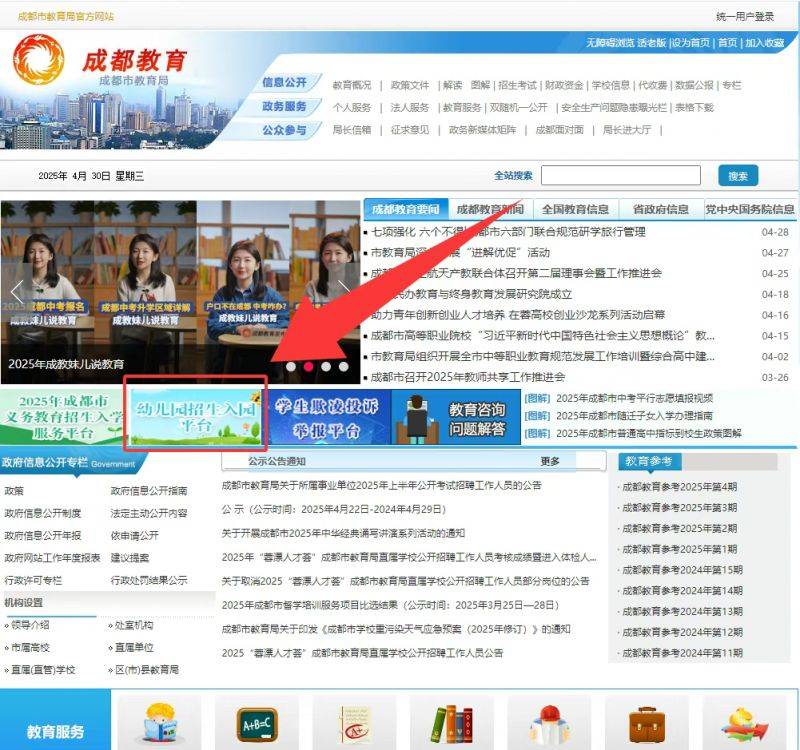The height and width of the screenshot is (750, 800).
Task: Select the third carousel dot
Action: [326, 366]
